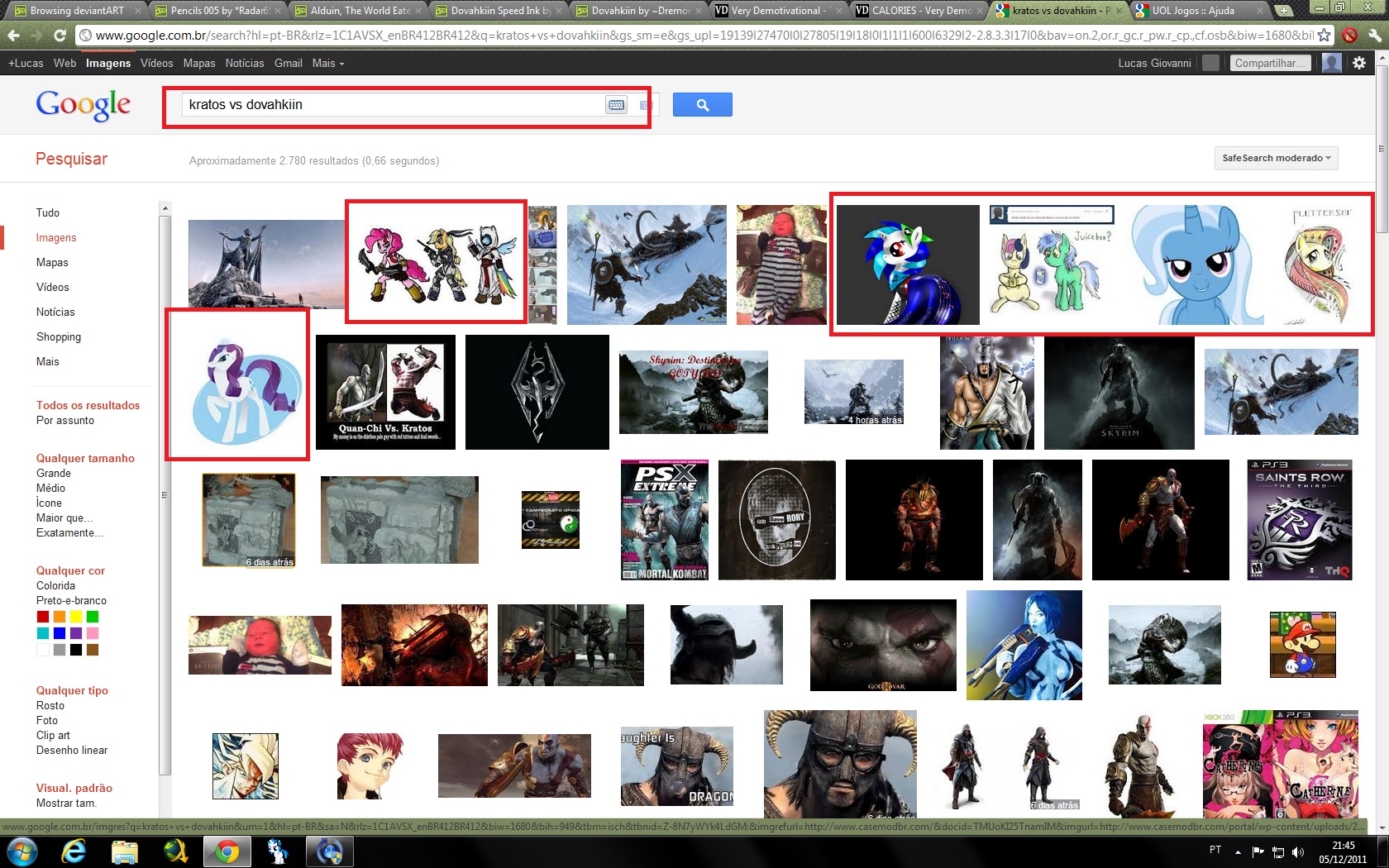The height and width of the screenshot is (868, 1389).
Task: Open the gray Google+ notifications box
Action: (1210, 63)
